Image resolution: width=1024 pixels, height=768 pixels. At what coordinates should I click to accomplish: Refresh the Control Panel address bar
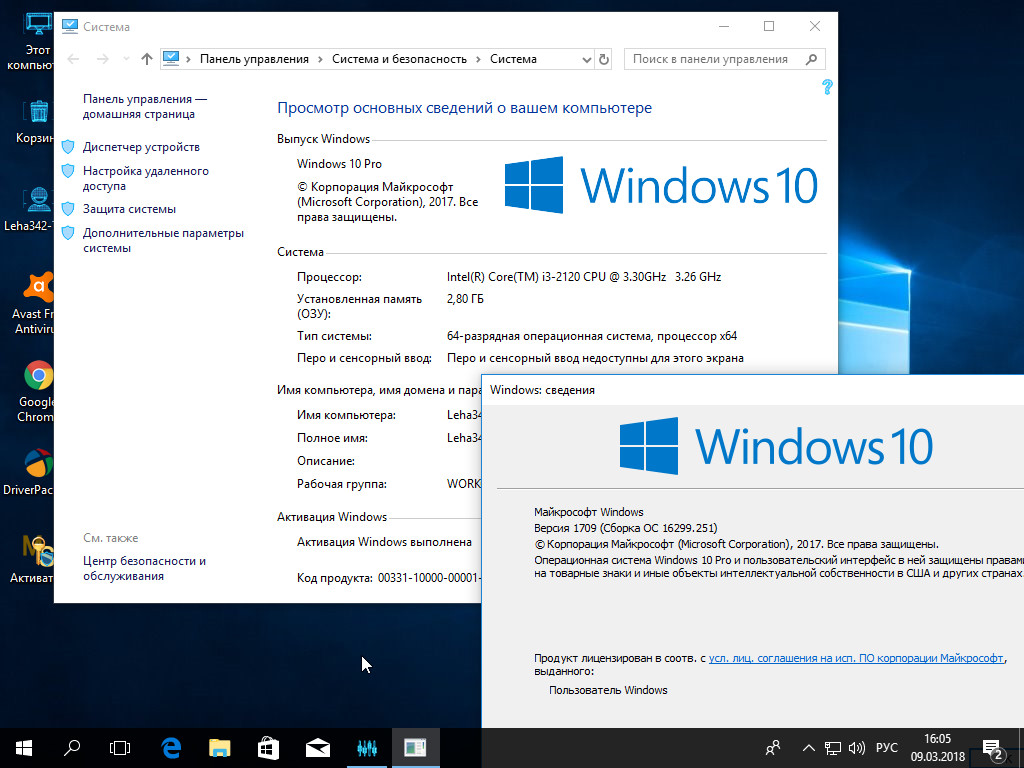(604, 59)
